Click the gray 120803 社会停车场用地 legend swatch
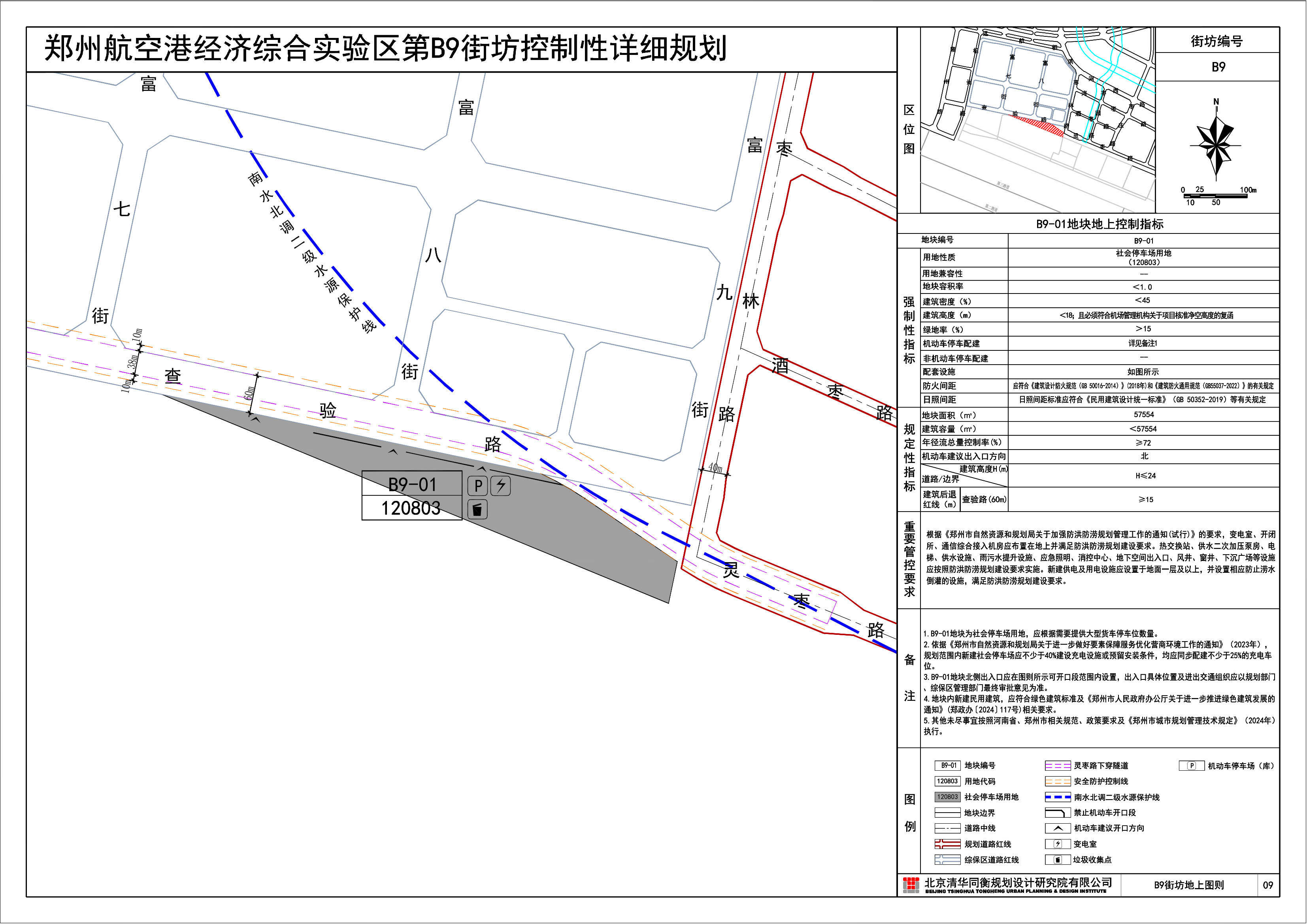 point(947,797)
